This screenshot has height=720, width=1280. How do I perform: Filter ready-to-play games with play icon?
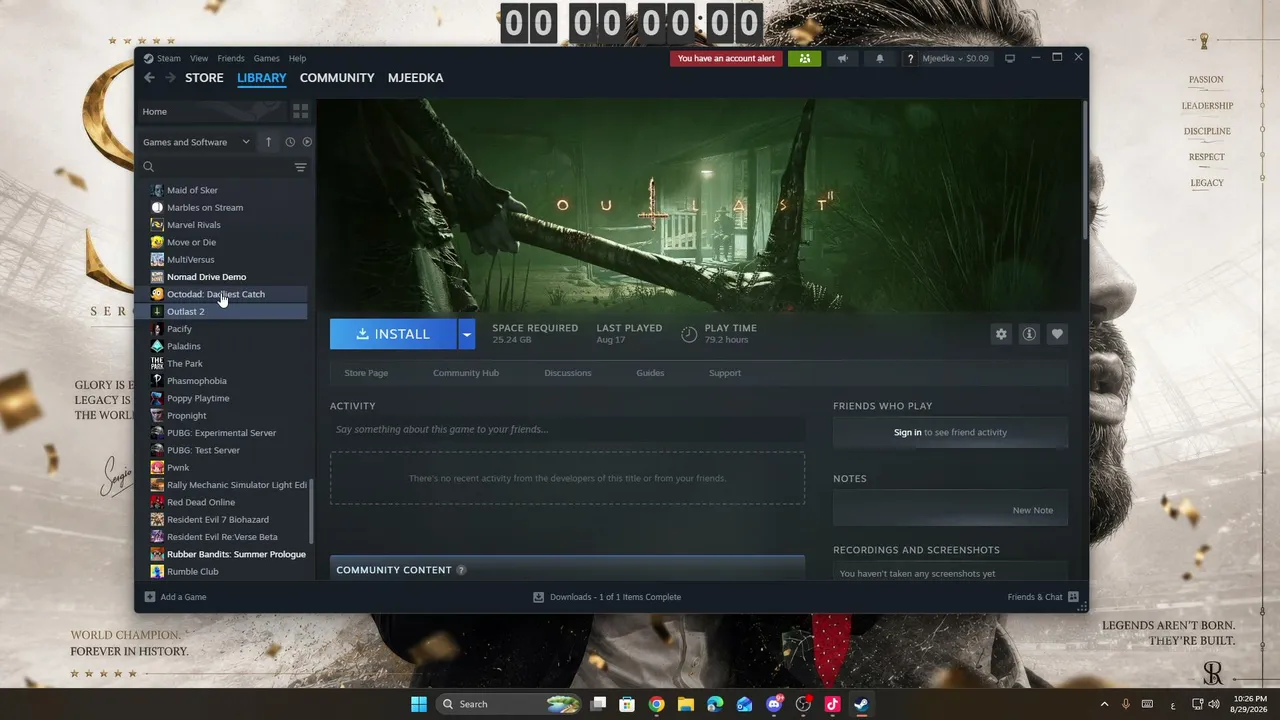tap(307, 142)
